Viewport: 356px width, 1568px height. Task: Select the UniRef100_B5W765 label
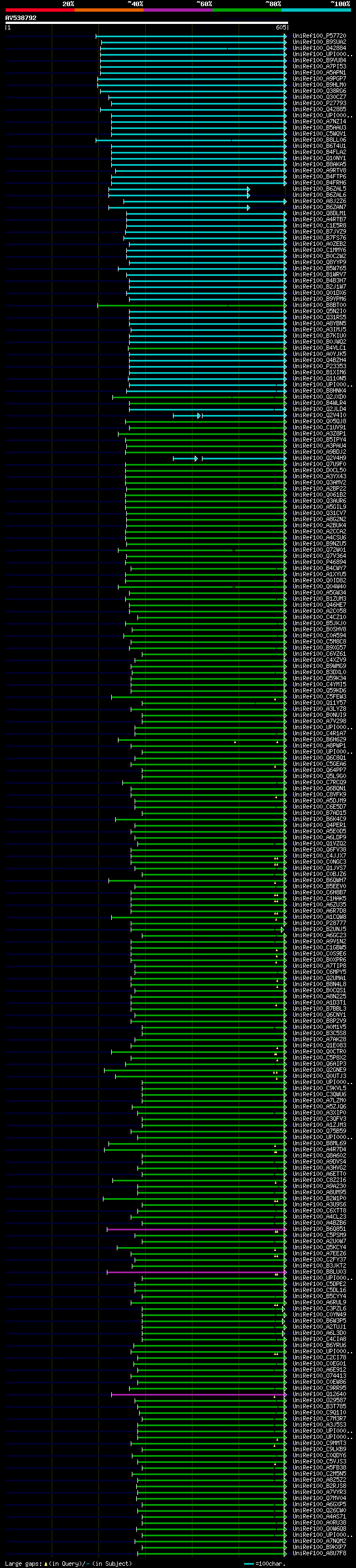(x=319, y=269)
